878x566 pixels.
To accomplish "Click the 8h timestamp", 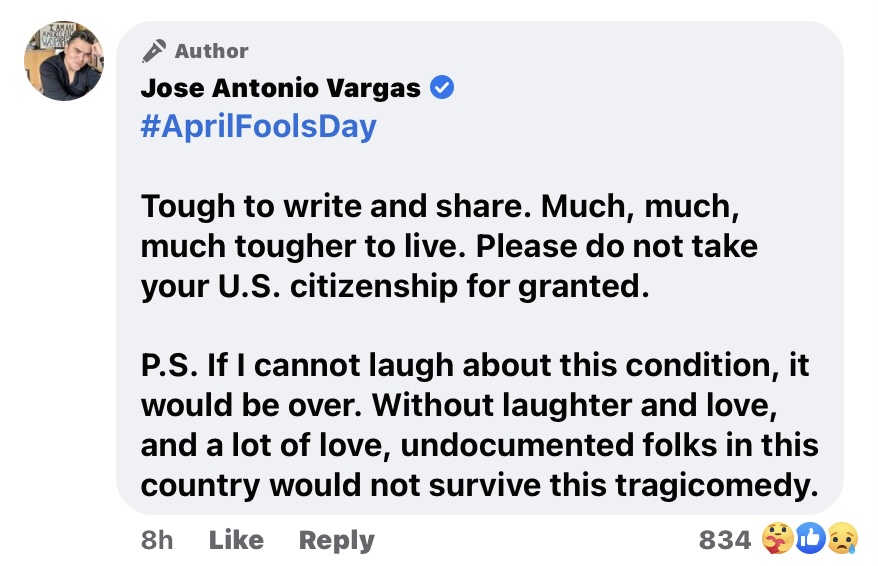I will coord(157,541).
